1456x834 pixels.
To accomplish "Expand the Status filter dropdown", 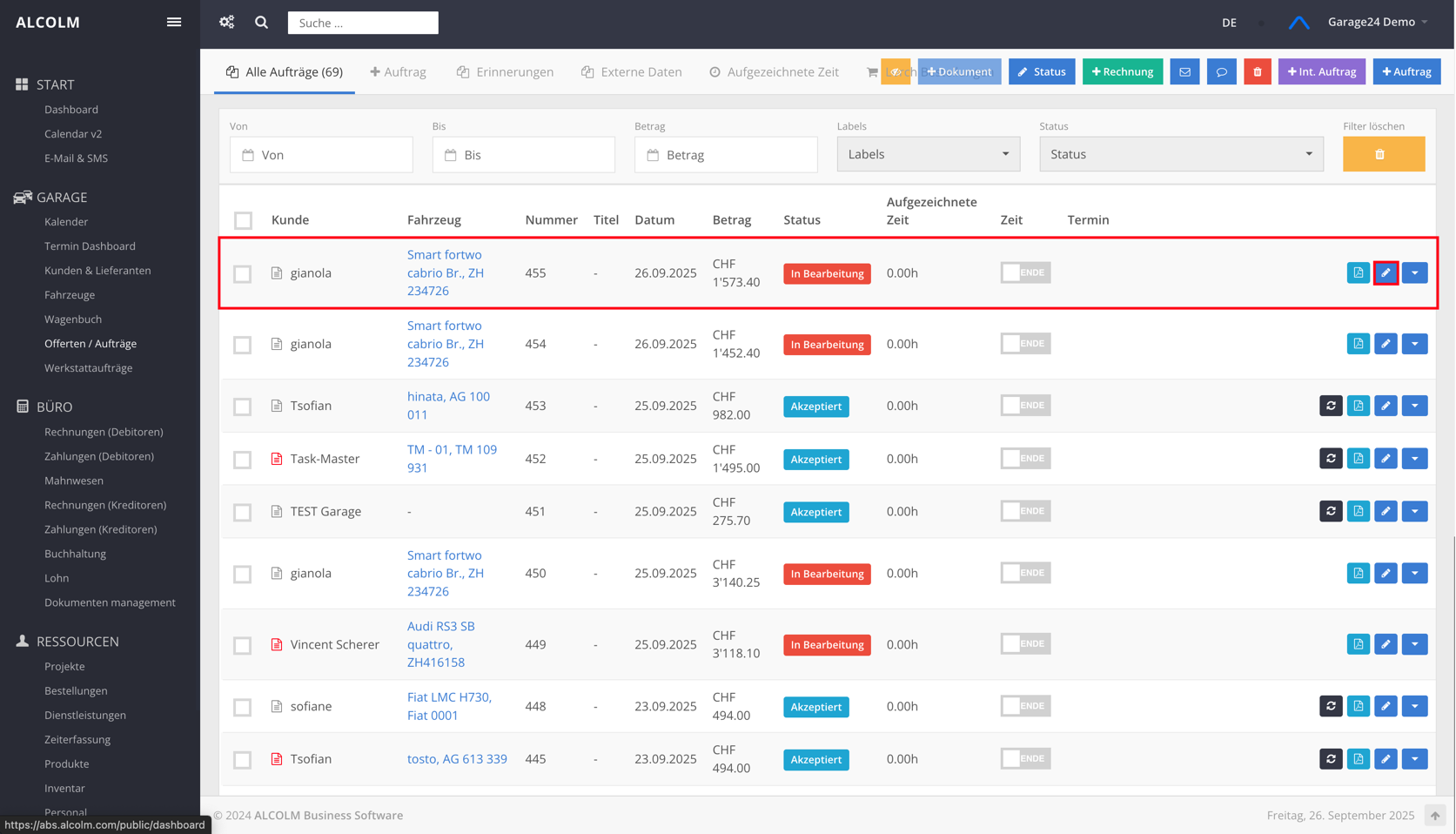I will point(1180,154).
